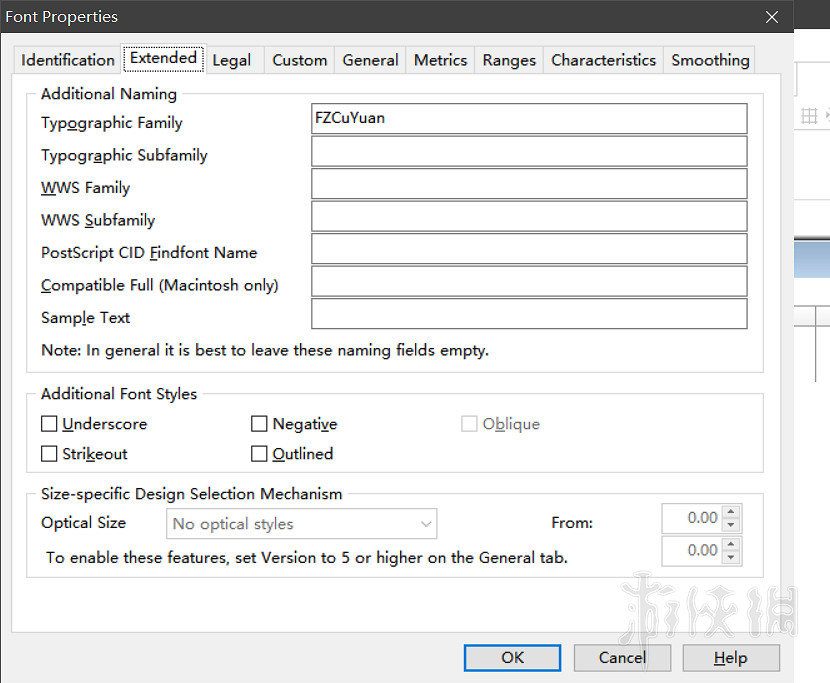Increase the From value with up arrow
This screenshot has width=830, height=683.
point(731,513)
